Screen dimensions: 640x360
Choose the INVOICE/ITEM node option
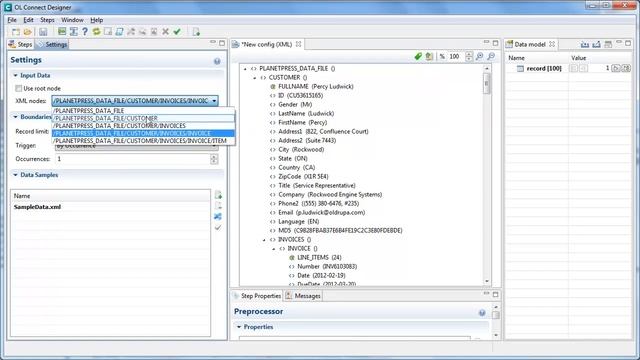click(143, 141)
